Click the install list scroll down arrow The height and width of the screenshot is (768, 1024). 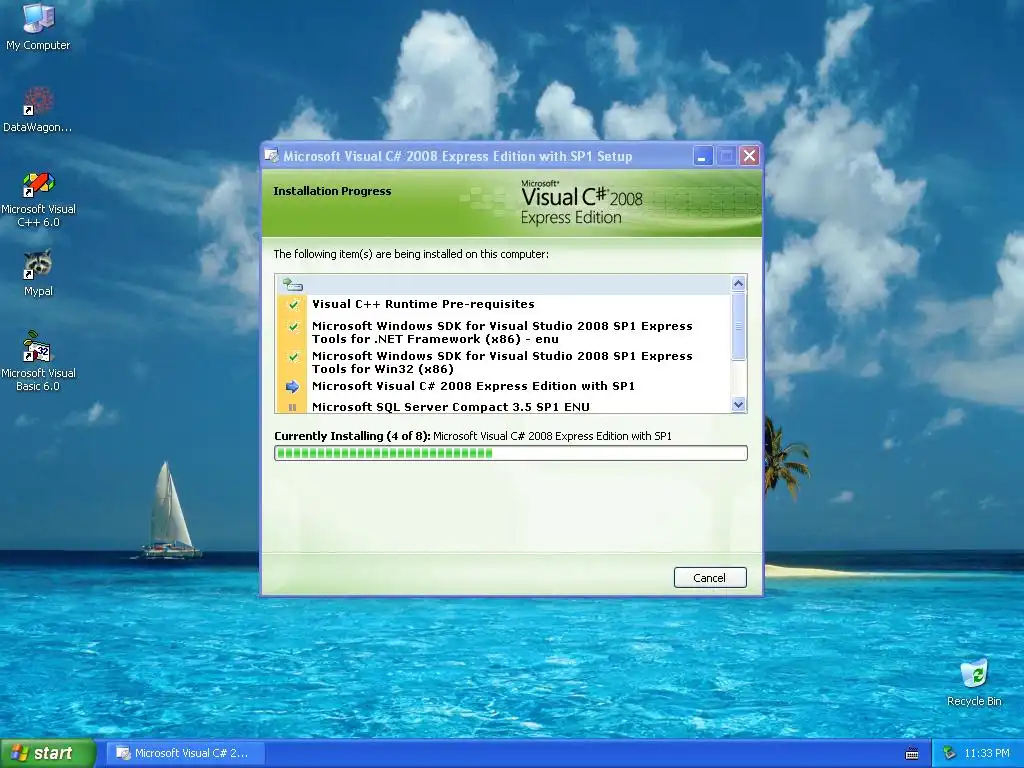point(739,405)
